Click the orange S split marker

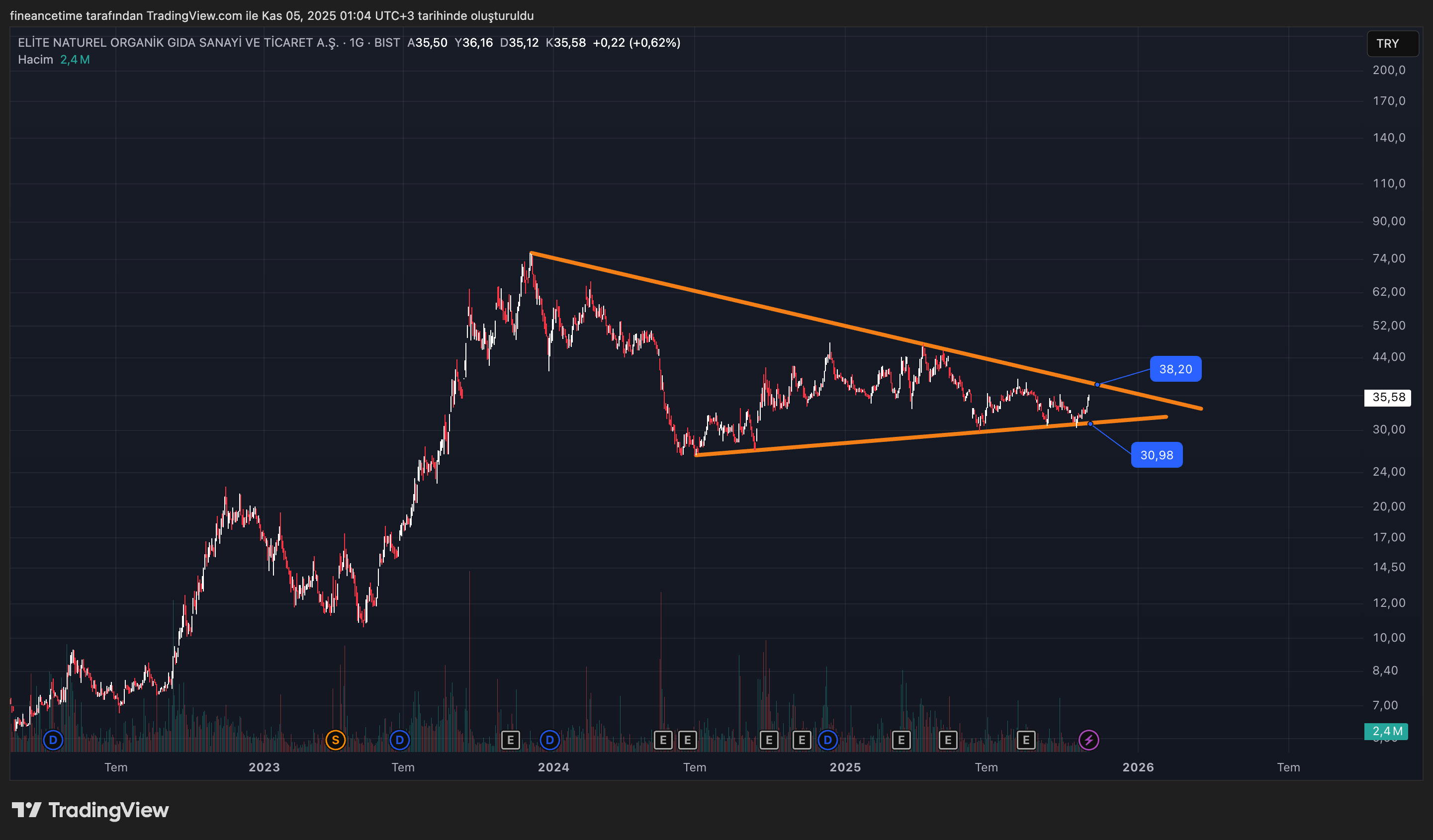coord(336,740)
